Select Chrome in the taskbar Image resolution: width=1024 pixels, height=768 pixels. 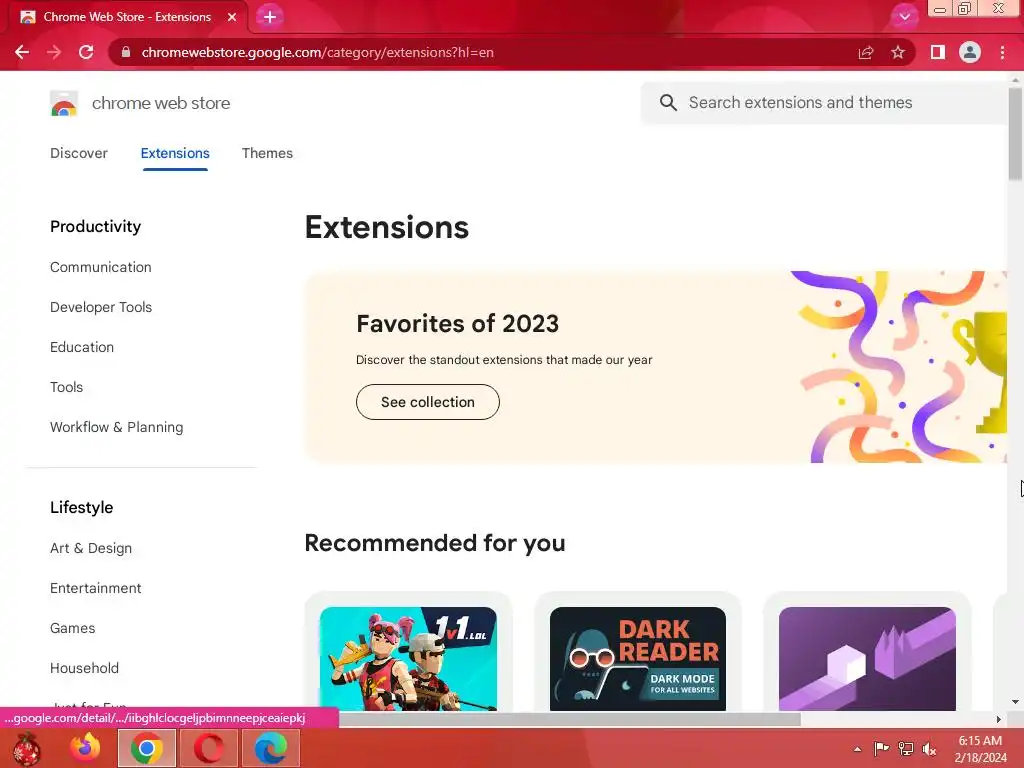point(146,748)
